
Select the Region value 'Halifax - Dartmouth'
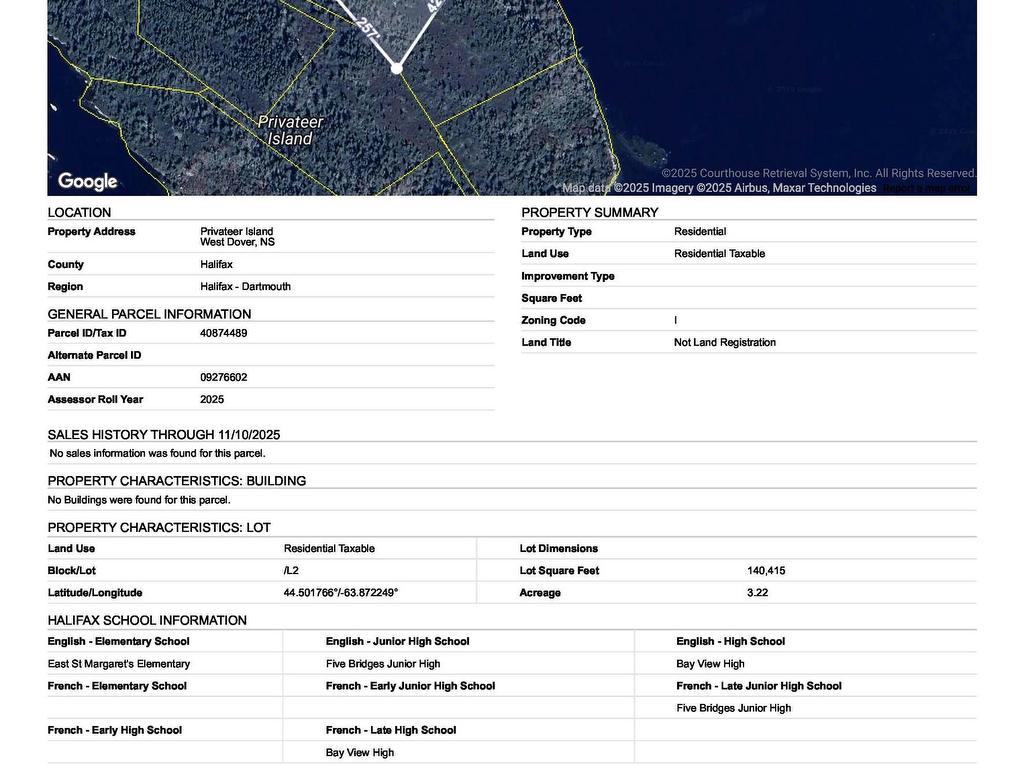tap(246, 287)
